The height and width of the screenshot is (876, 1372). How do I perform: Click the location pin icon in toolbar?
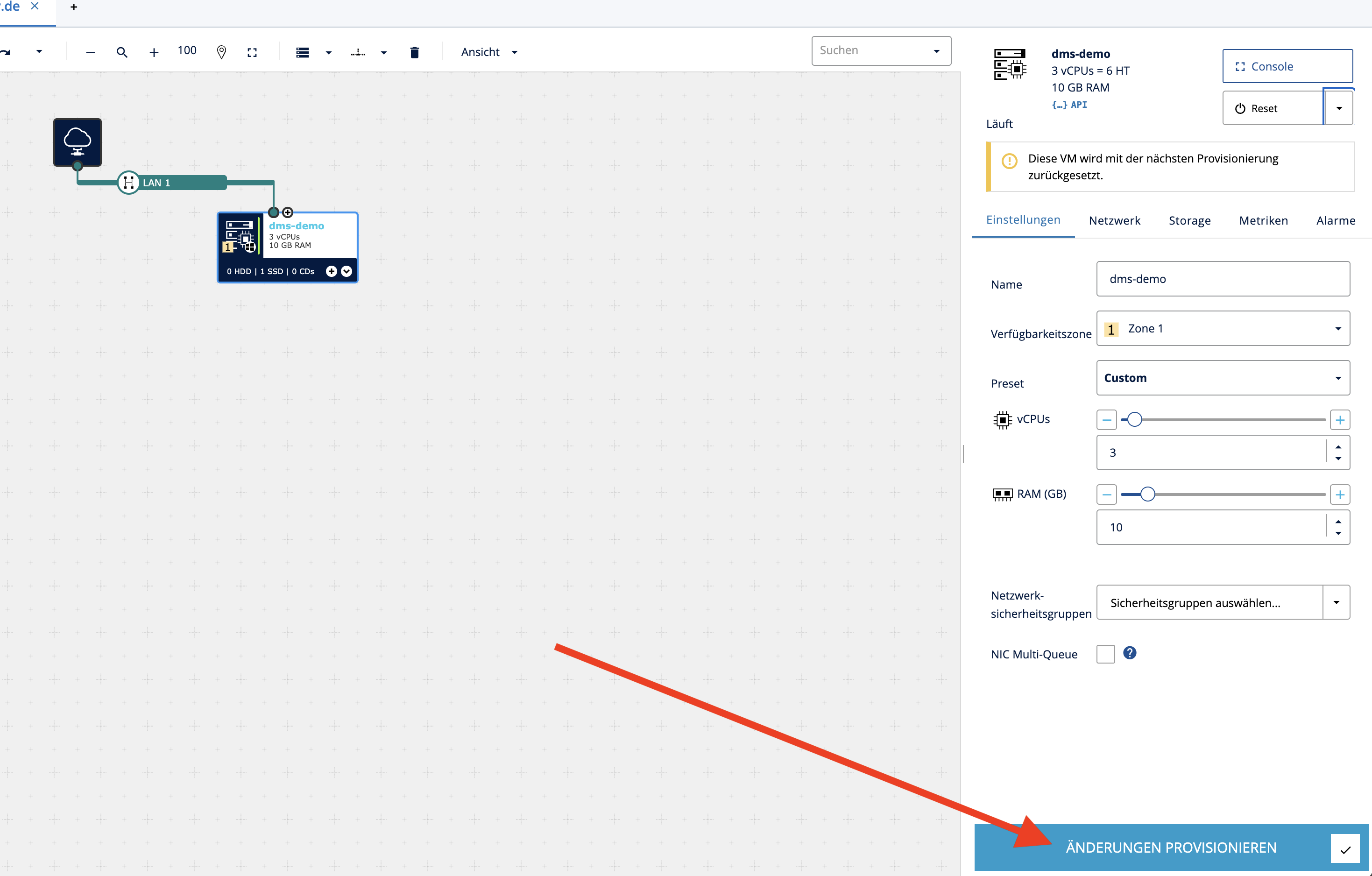(222, 52)
